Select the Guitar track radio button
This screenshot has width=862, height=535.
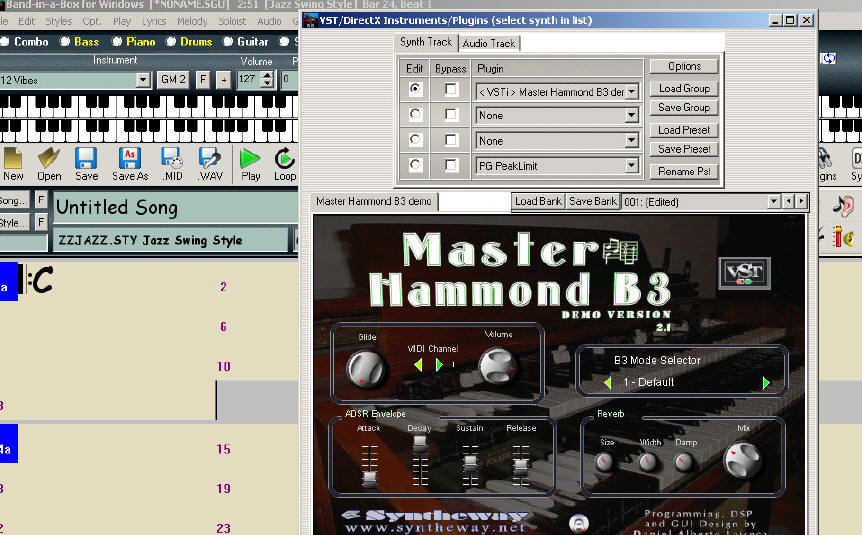(x=228, y=41)
